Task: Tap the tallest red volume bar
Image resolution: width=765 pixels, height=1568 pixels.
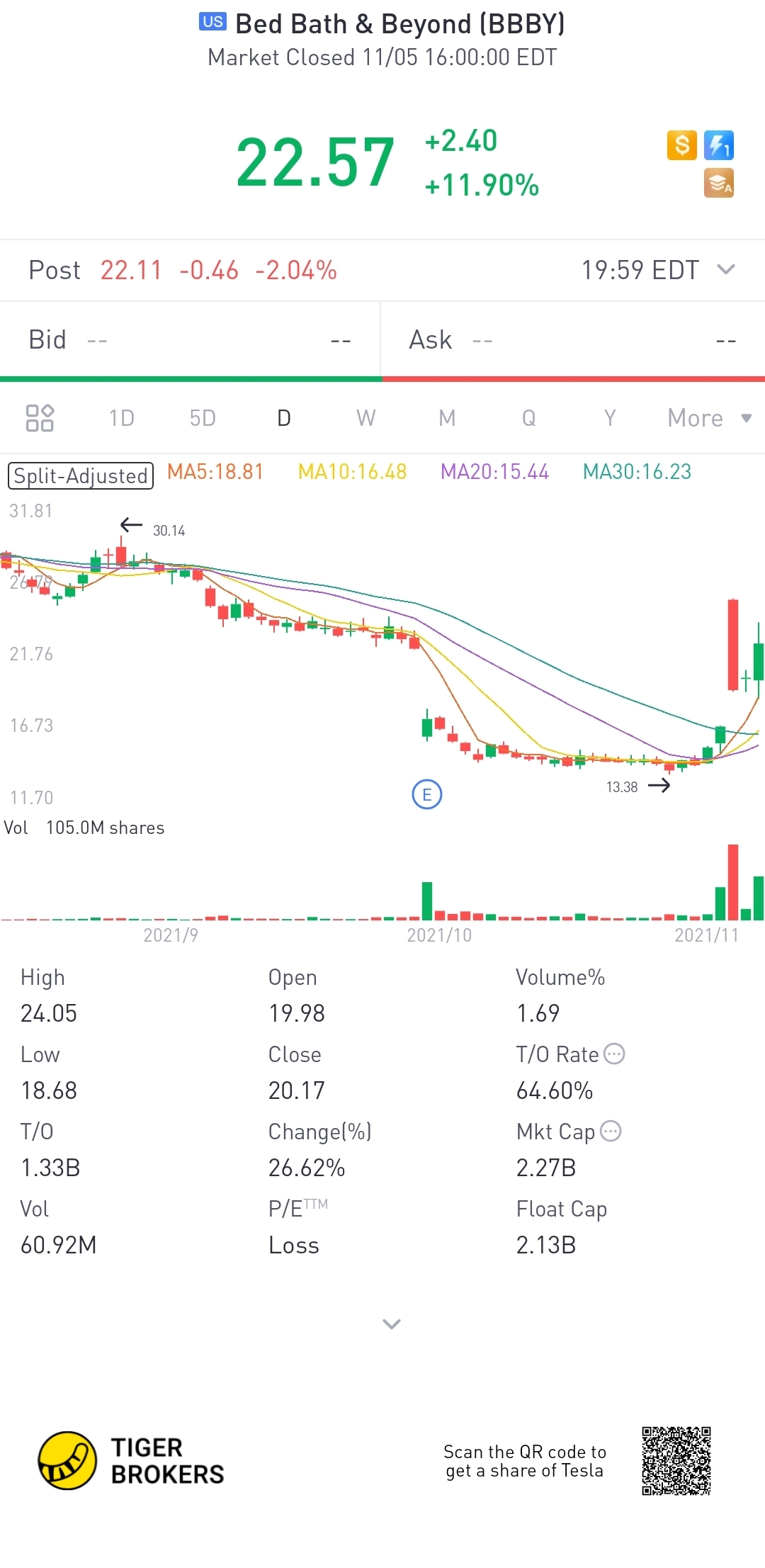Action: click(x=733, y=882)
